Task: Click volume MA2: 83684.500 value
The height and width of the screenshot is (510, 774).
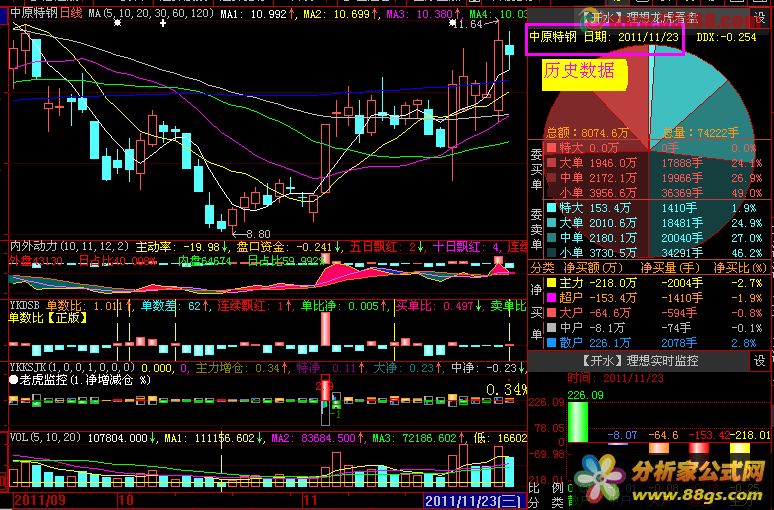Action: pos(317,438)
